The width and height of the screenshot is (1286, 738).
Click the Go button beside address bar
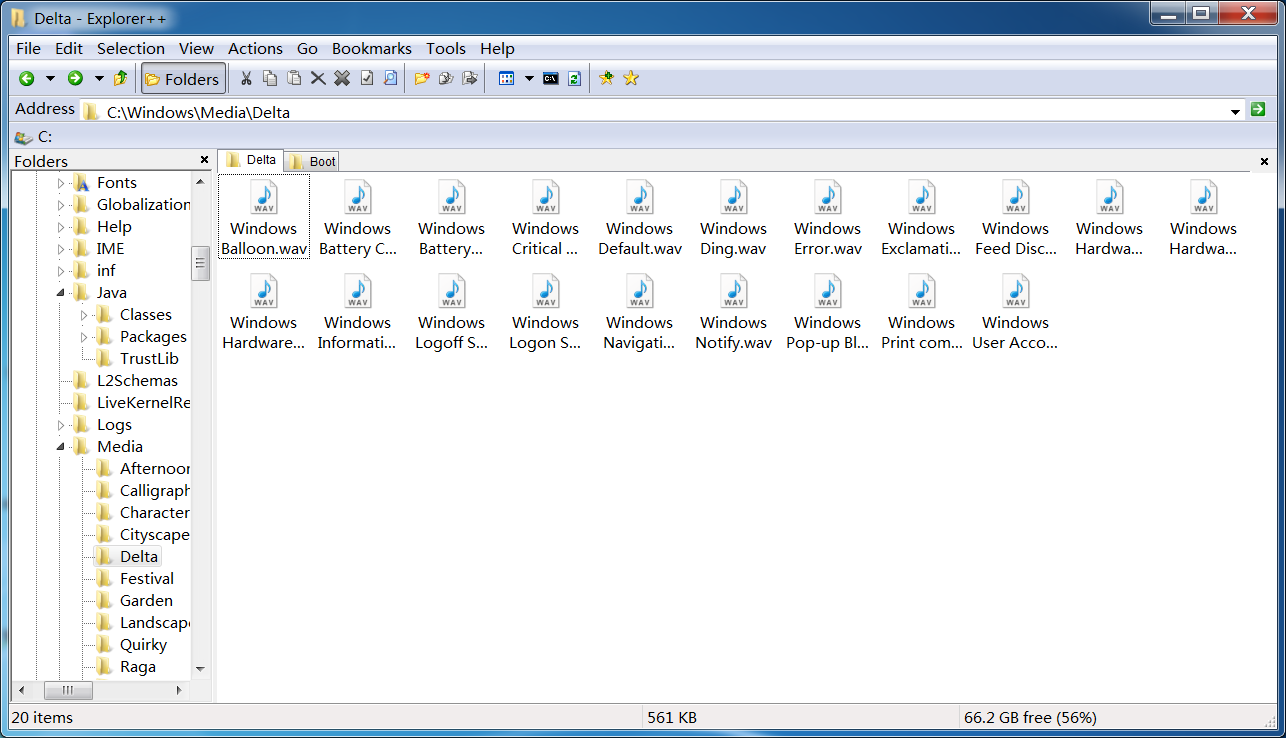click(x=1258, y=110)
